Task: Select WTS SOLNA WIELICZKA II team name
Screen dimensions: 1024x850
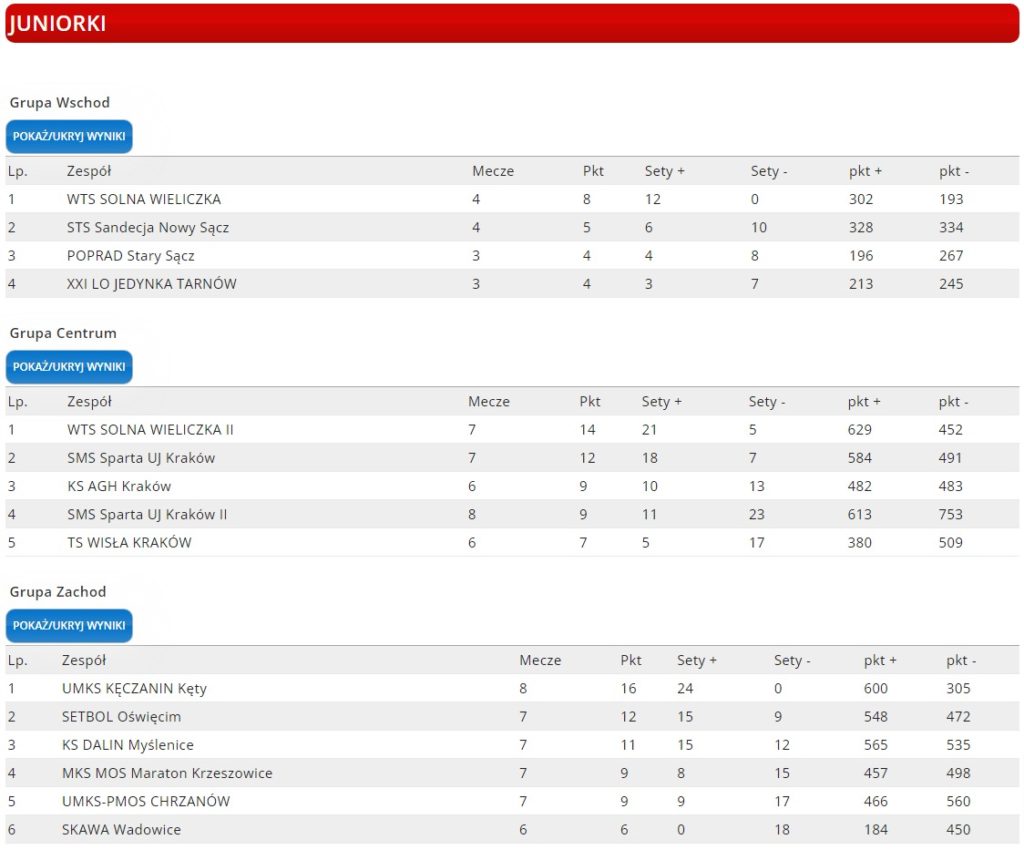Action: 150,430
